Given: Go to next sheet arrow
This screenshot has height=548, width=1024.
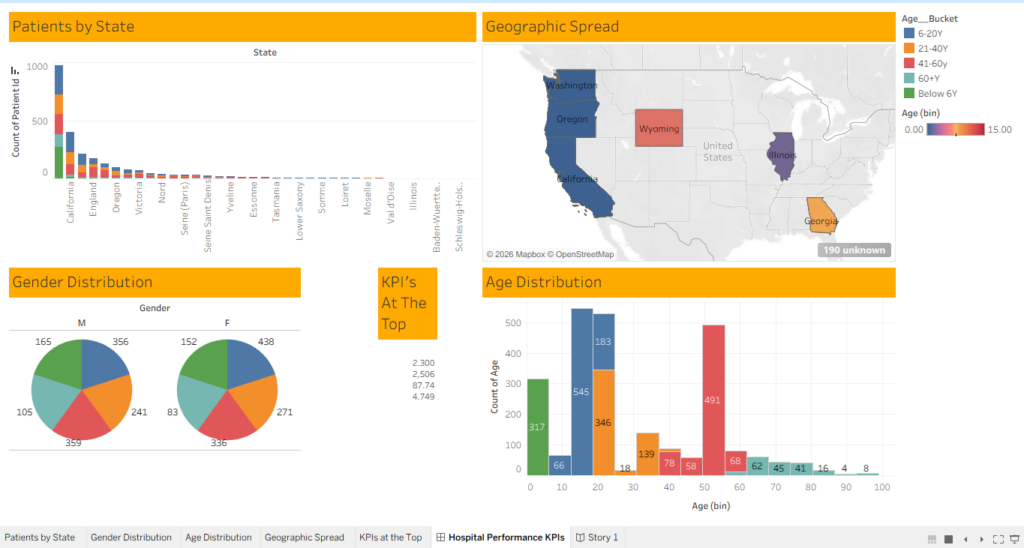Looking at the screenshot, I should coord(982,539).
